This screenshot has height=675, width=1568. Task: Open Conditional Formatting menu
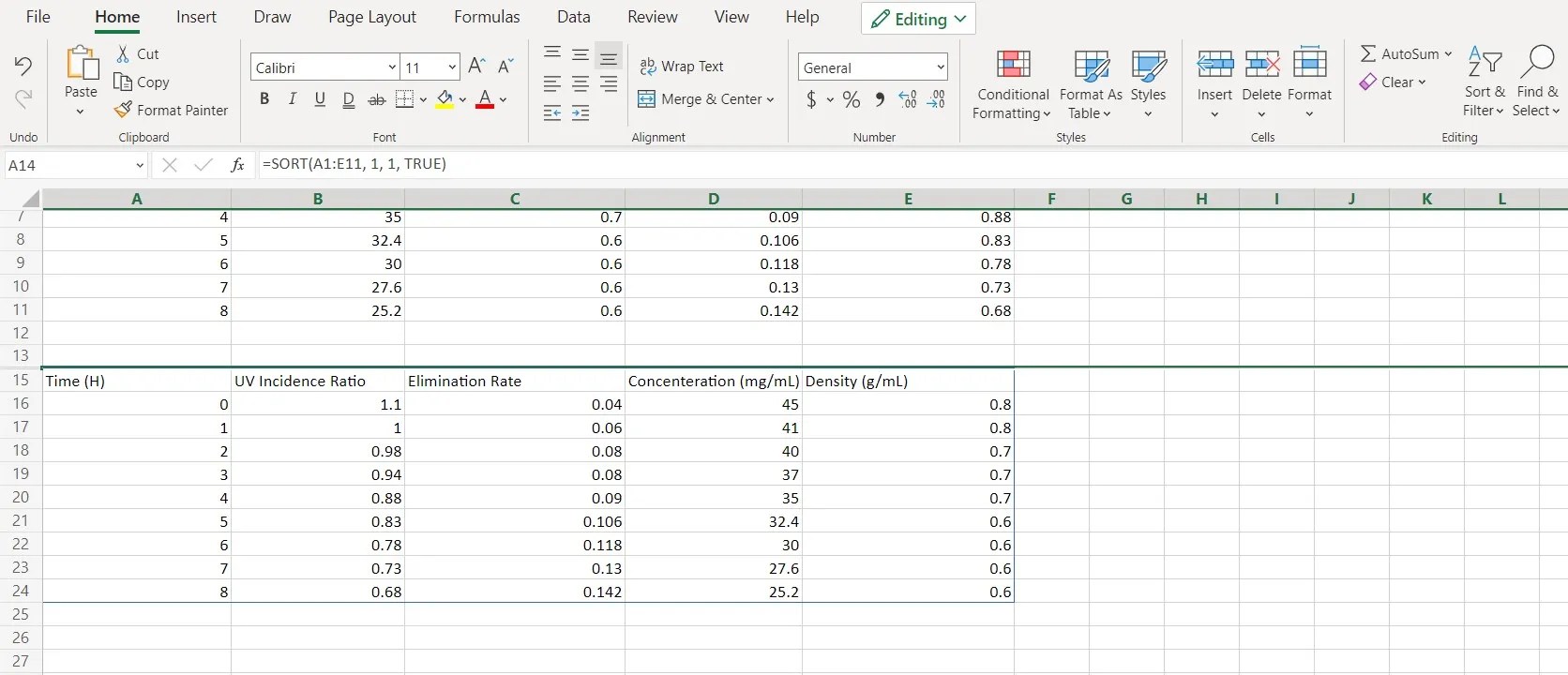(1013, 84)
